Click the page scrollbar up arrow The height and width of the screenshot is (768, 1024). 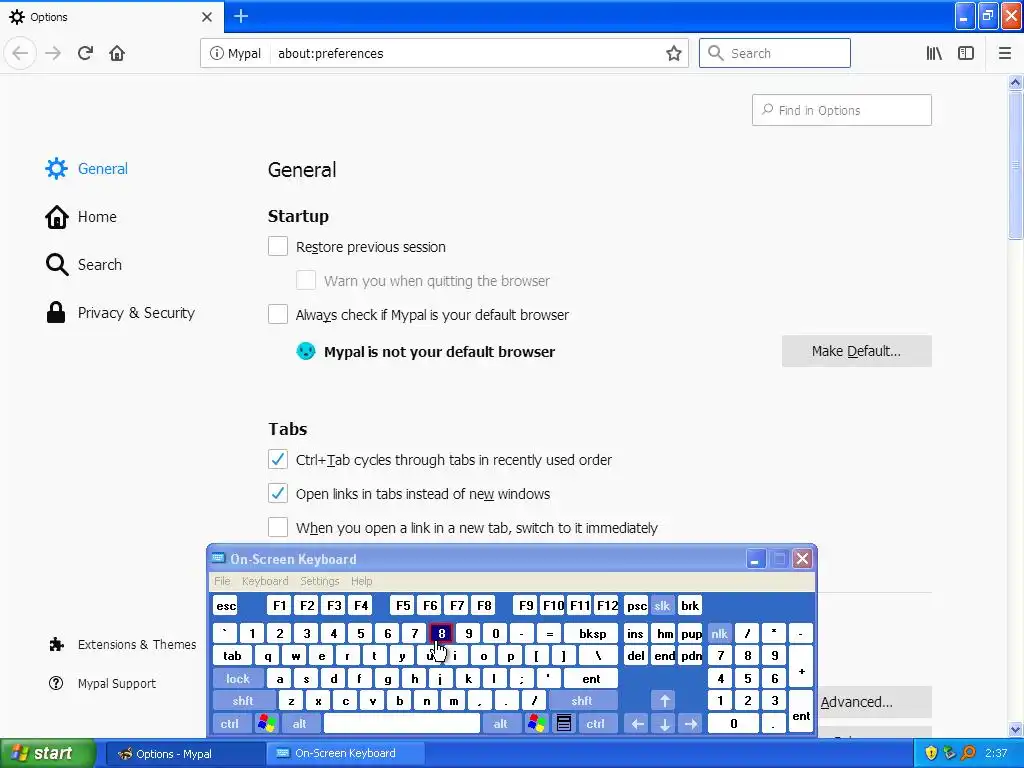click(1015, 82)
